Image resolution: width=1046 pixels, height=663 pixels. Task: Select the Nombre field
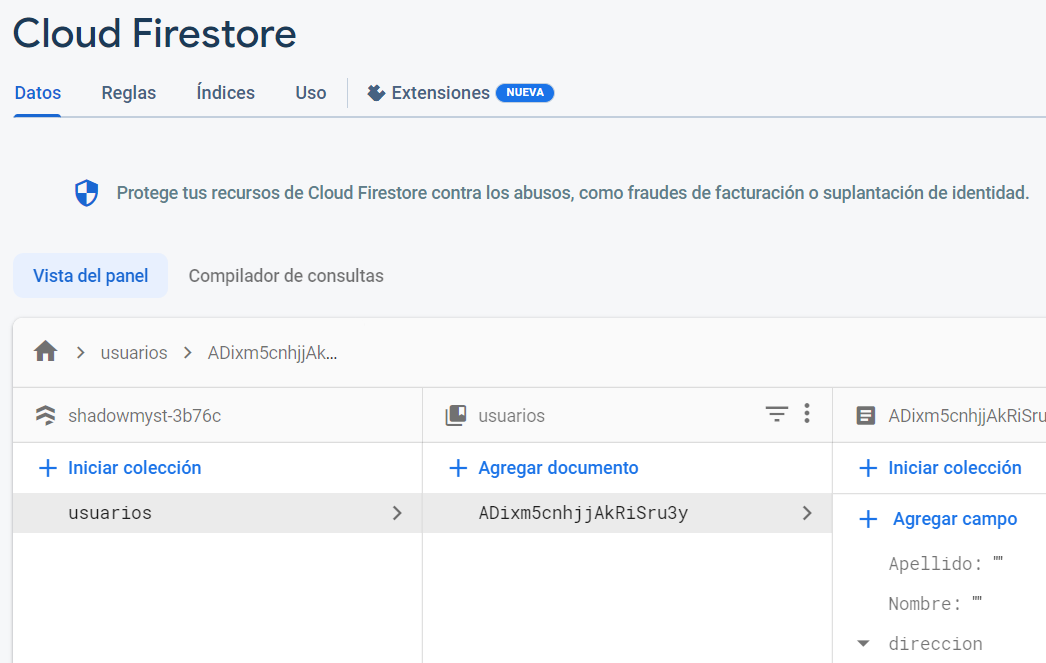[935, 604]
